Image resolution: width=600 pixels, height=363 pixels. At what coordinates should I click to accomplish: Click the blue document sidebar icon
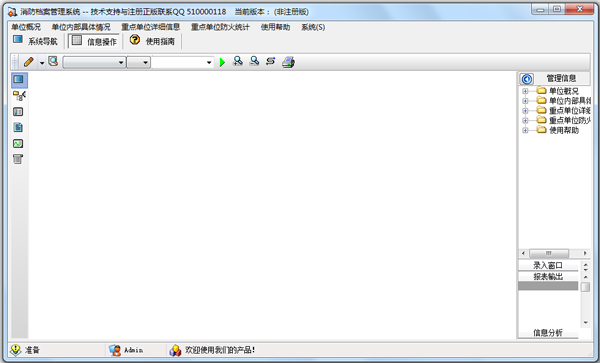[18, 127]
